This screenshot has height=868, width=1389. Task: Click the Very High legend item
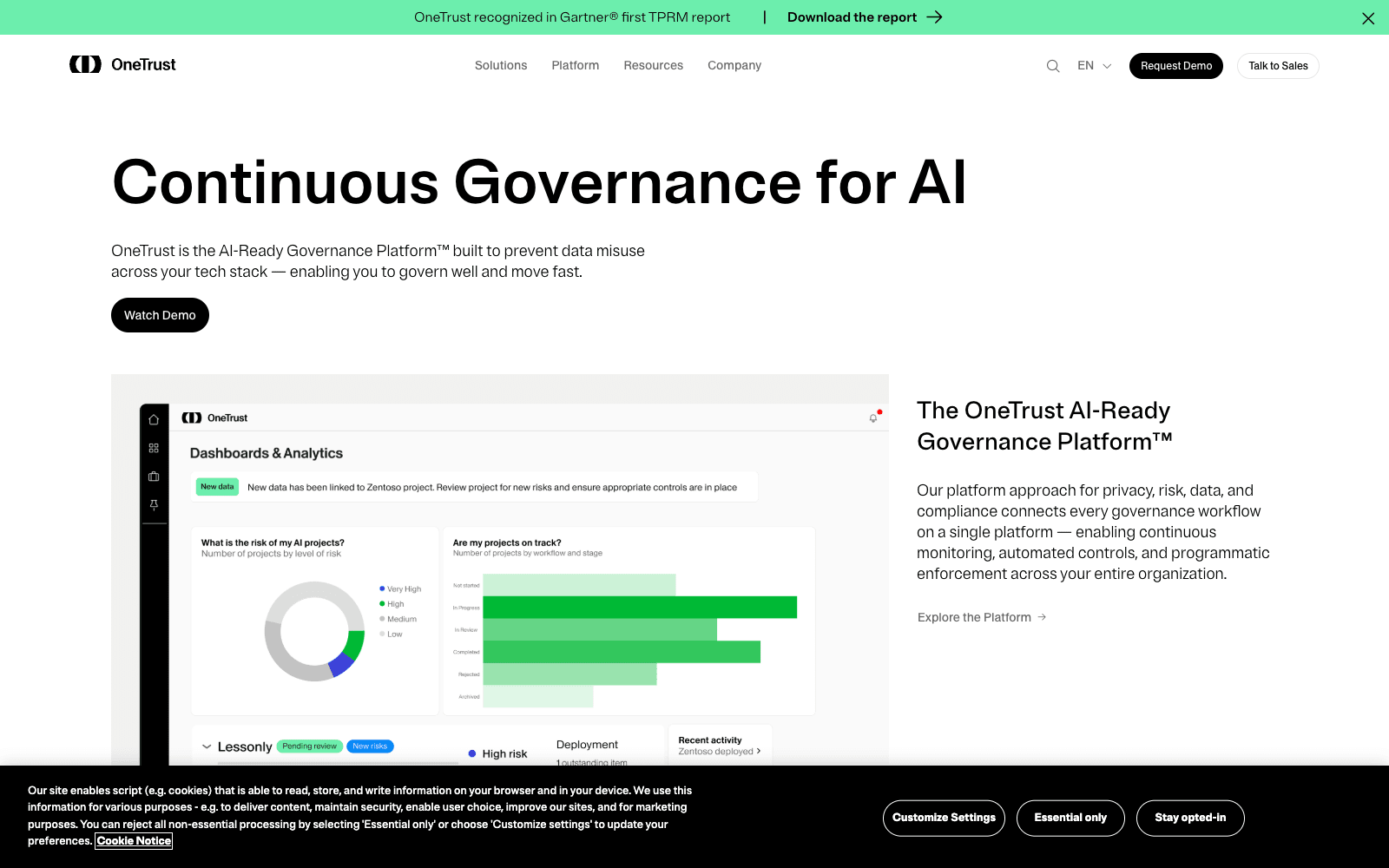[x=400, y=589]
